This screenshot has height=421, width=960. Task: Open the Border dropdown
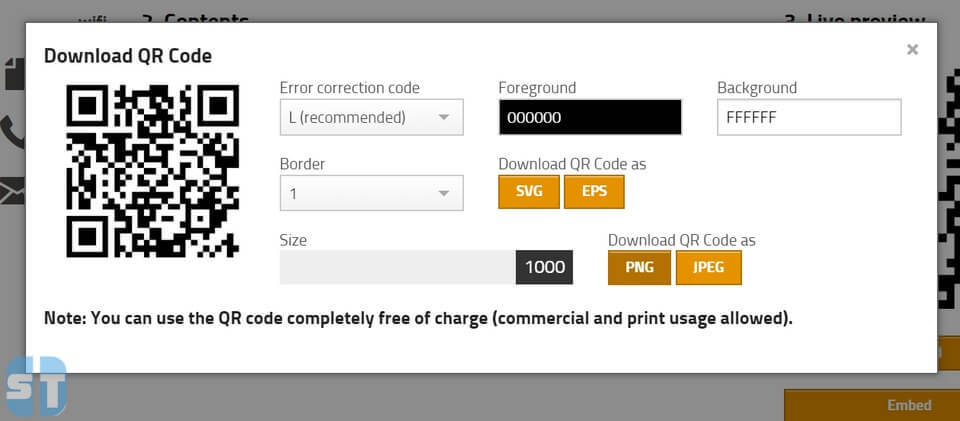[x=371, y=193]
